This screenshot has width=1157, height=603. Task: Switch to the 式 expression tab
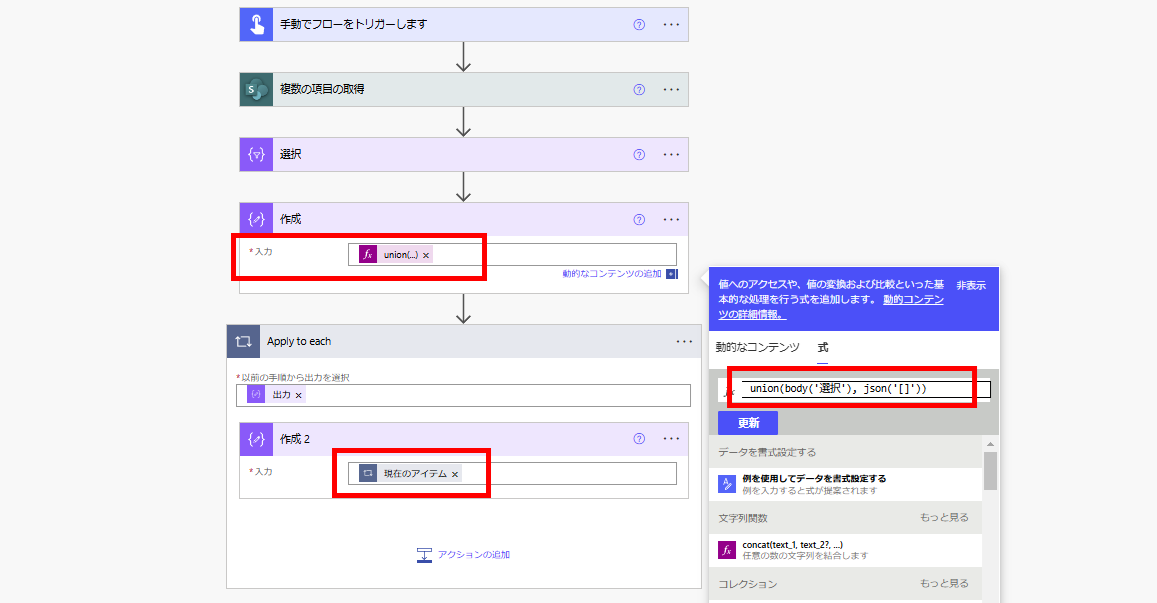coord(823,348)
